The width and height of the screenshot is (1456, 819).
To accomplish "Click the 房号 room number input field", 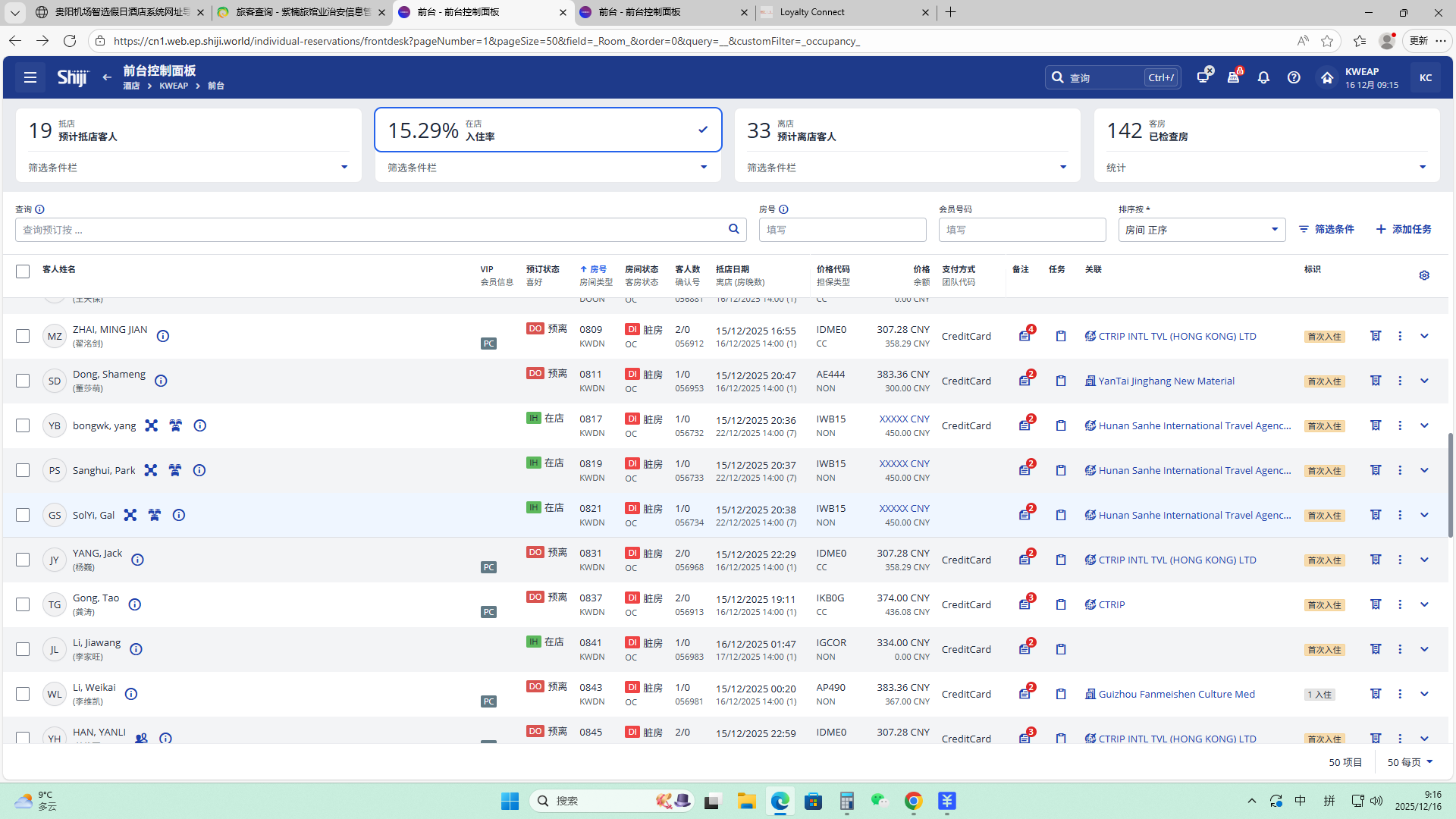I will coord(842,230).
